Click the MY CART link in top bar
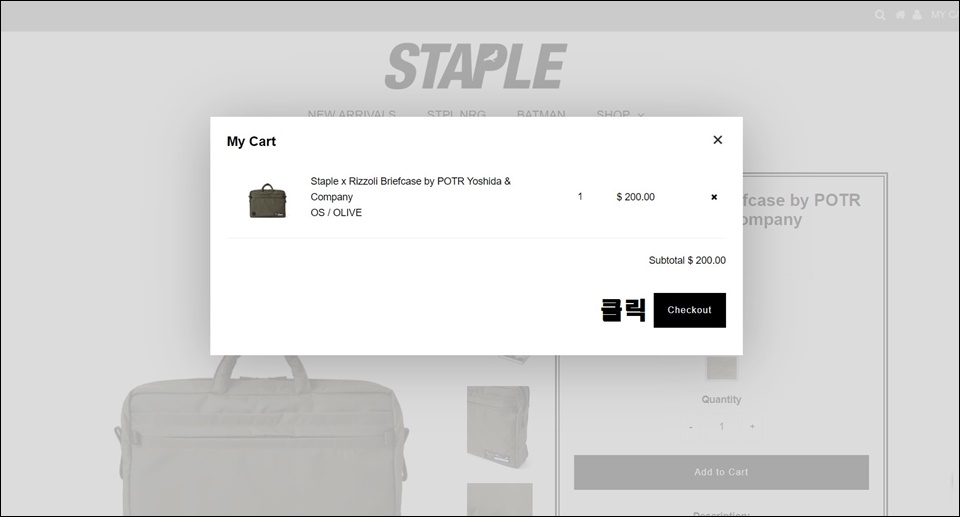The image size is (960, 517). pyautogui.click(x=944, y=15)
